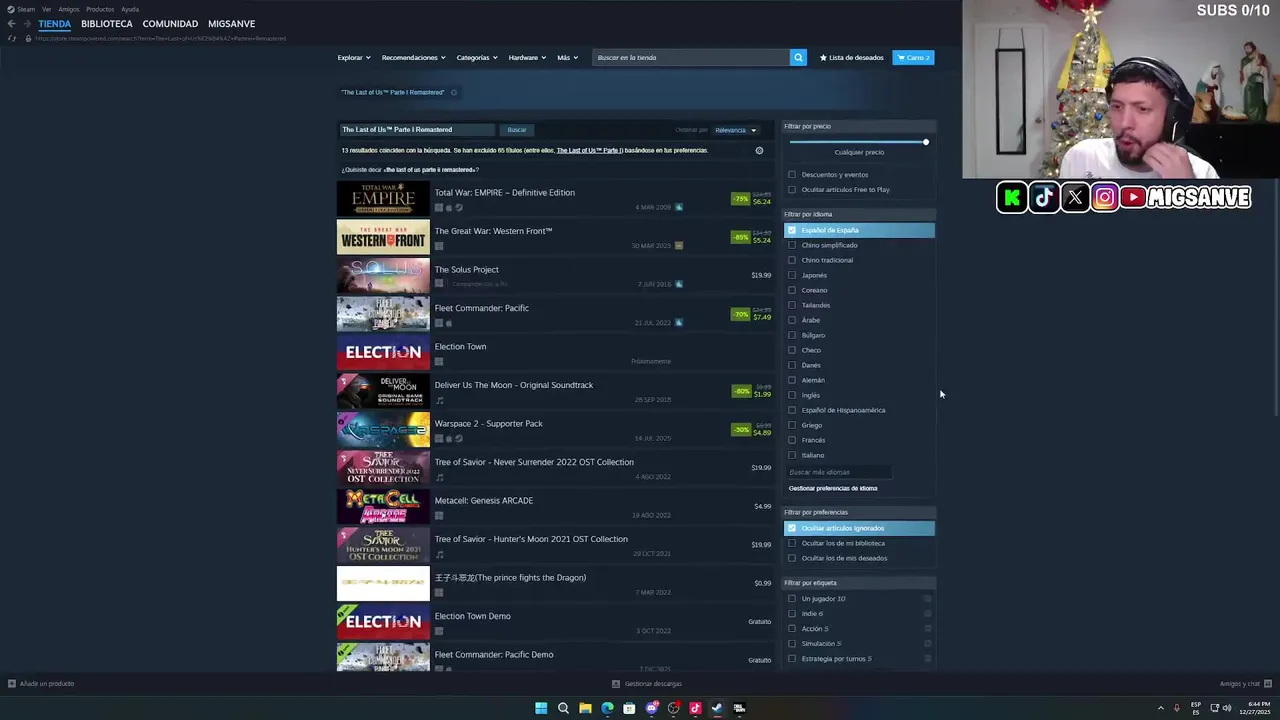Viewport: 1280px width, 720px height.
Task: Click the Election Town game thumbnail
Action: click(x=383, y=352)
